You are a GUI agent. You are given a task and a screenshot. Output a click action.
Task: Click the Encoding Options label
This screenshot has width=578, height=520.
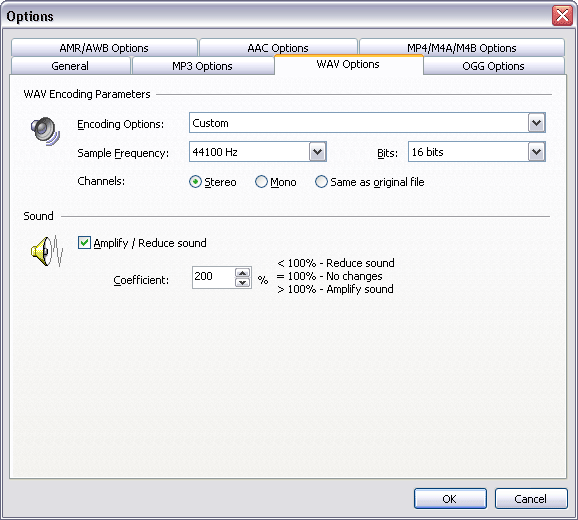pos(121,124)
